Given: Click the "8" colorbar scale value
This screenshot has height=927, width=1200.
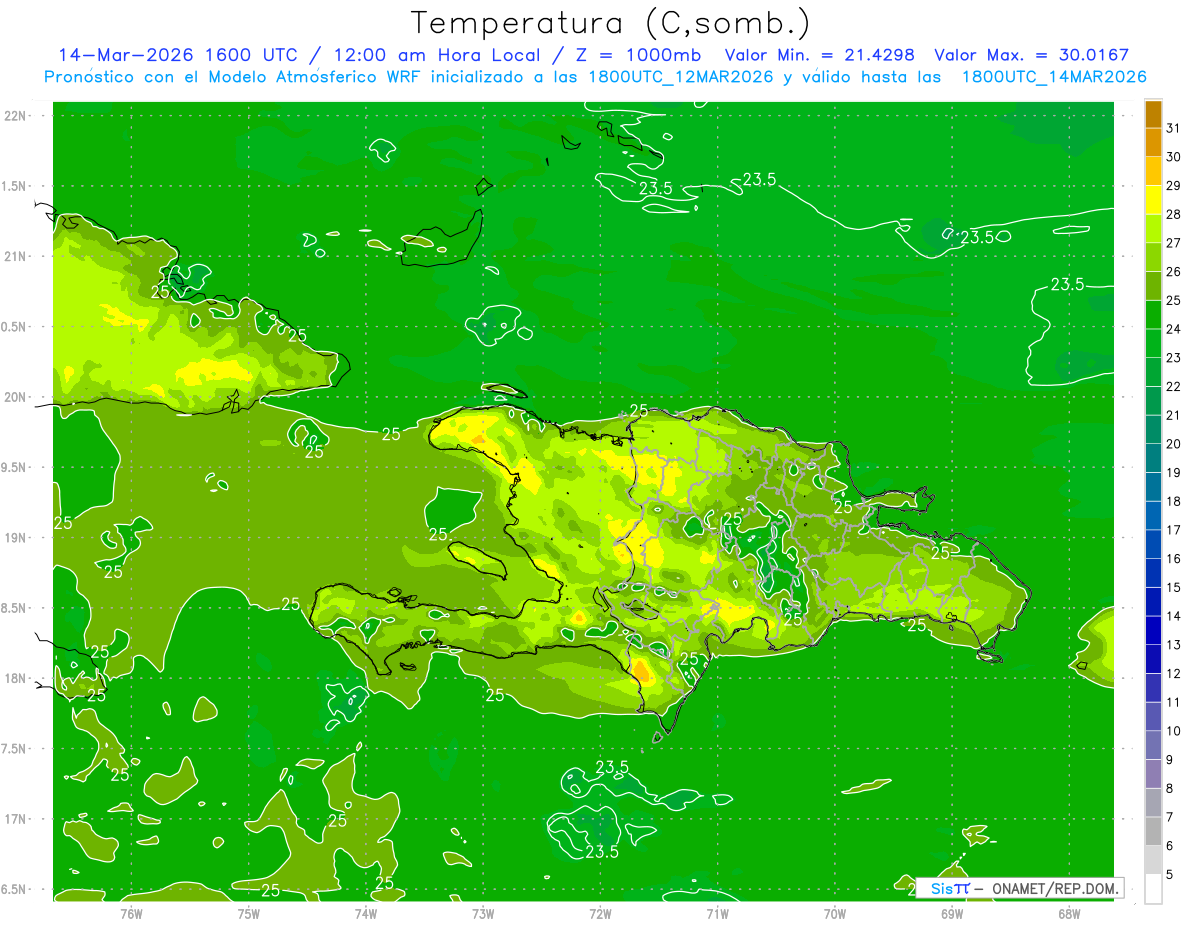Looking at the screenshot, I should pos(1170,788).
